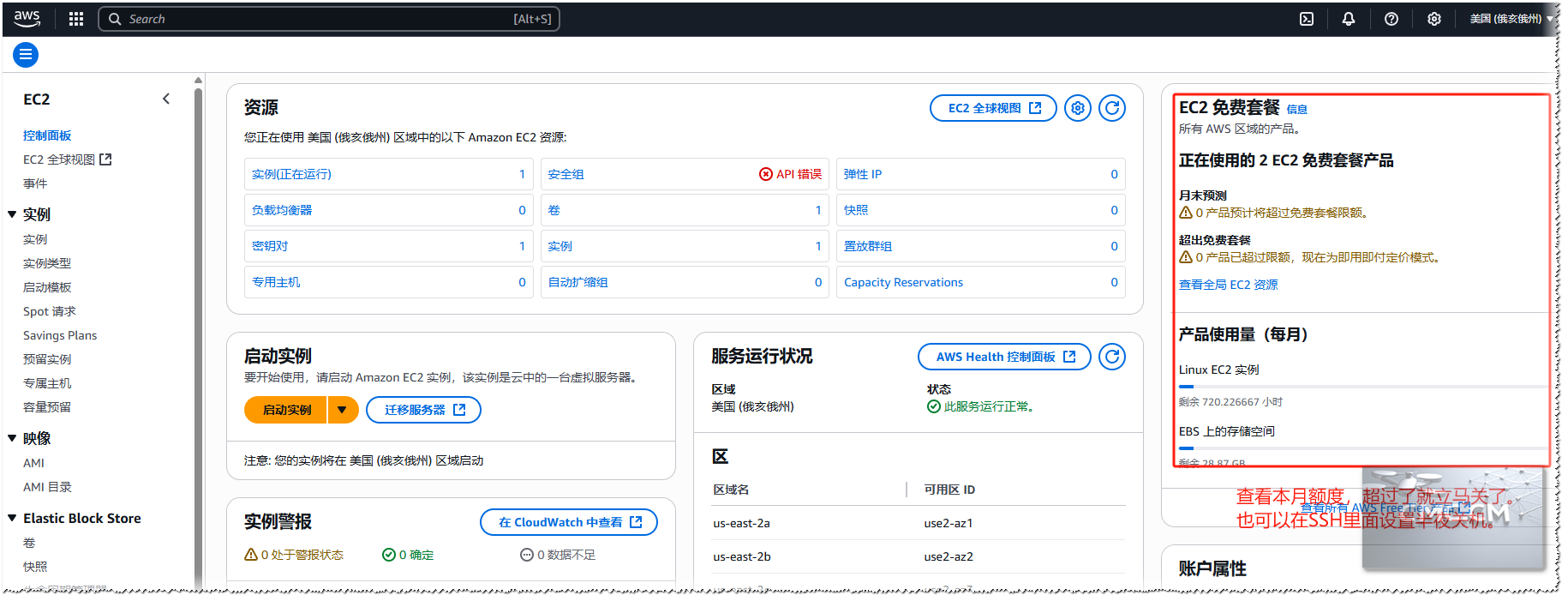This screenshot has width=1568, height=601.
Task: Click the AWS search input field
Action: [329, 19]
